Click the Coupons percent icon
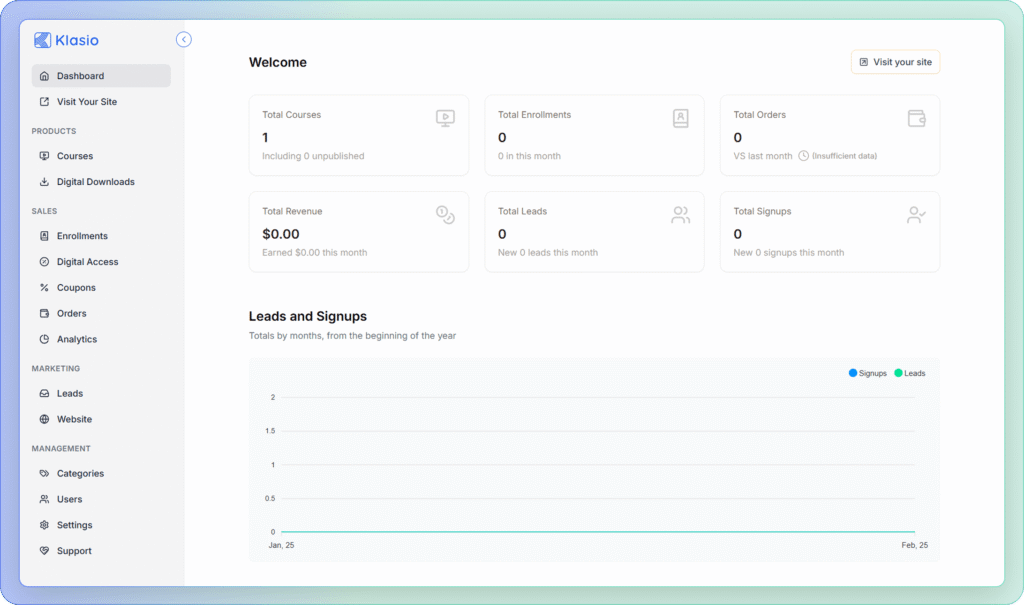The height and width of the screenshot is (605, 1024). pyautogui.click(x=44, y=287)
